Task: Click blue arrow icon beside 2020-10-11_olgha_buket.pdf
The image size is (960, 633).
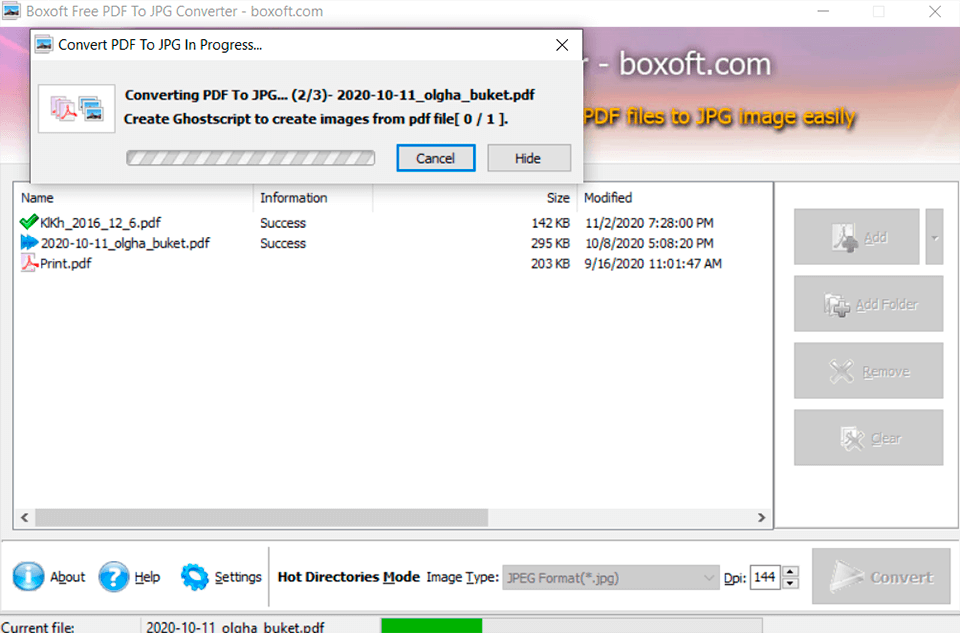Action: (x=28, y=243)
